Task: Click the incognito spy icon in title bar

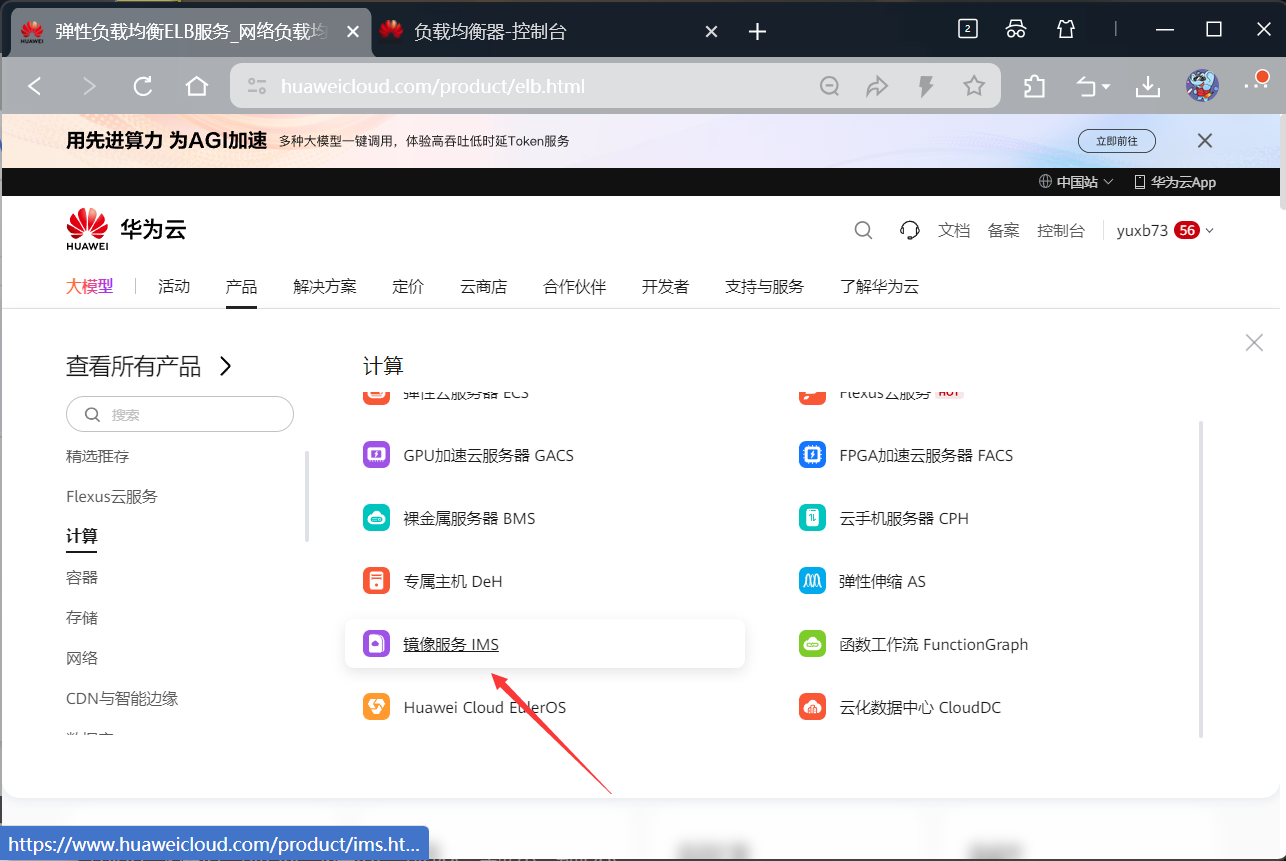Action: (1016, 29)
